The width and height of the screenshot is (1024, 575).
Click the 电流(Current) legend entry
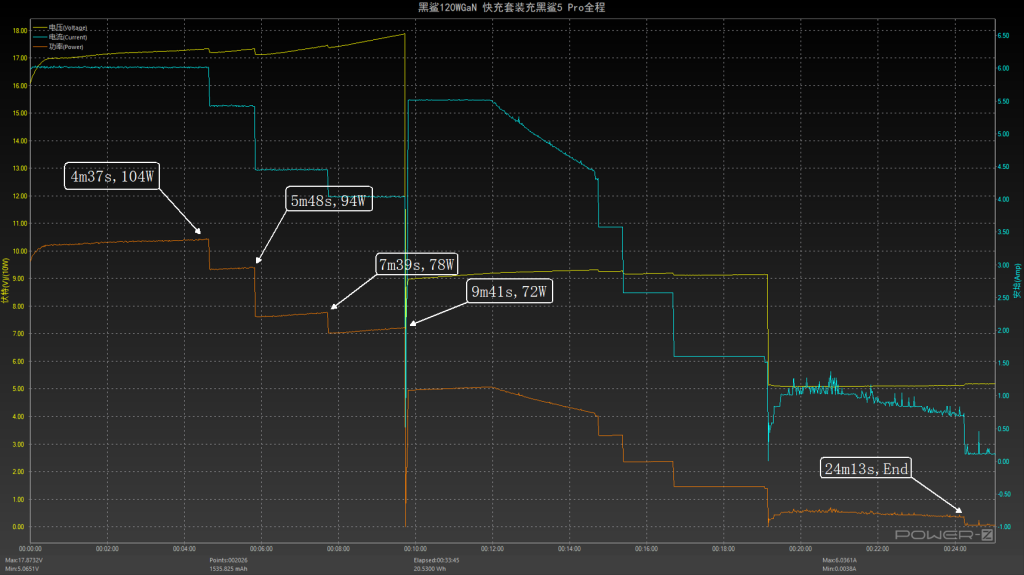point(61,37)
